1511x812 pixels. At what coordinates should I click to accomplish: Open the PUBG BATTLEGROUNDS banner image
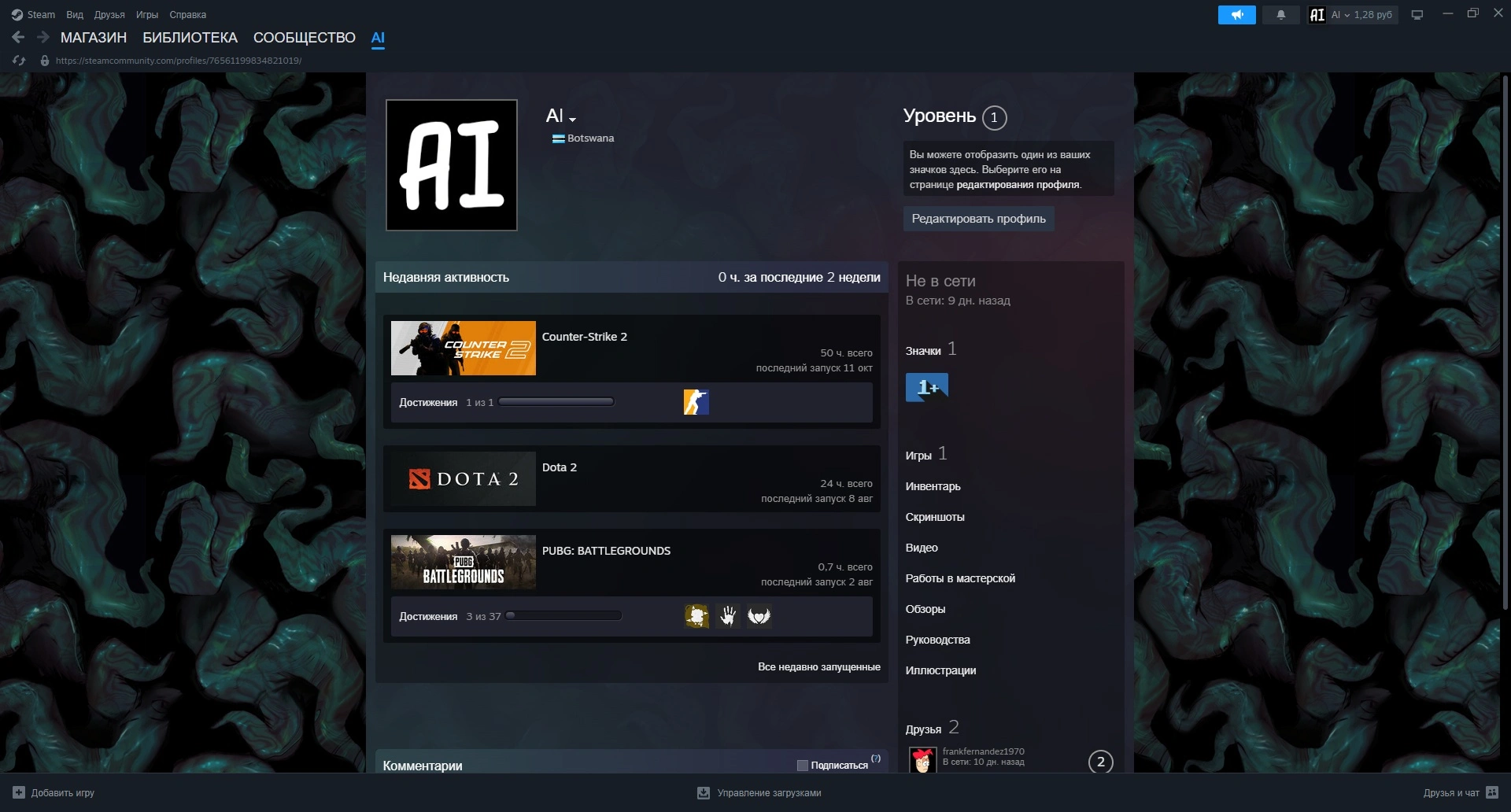pos(464,563)
